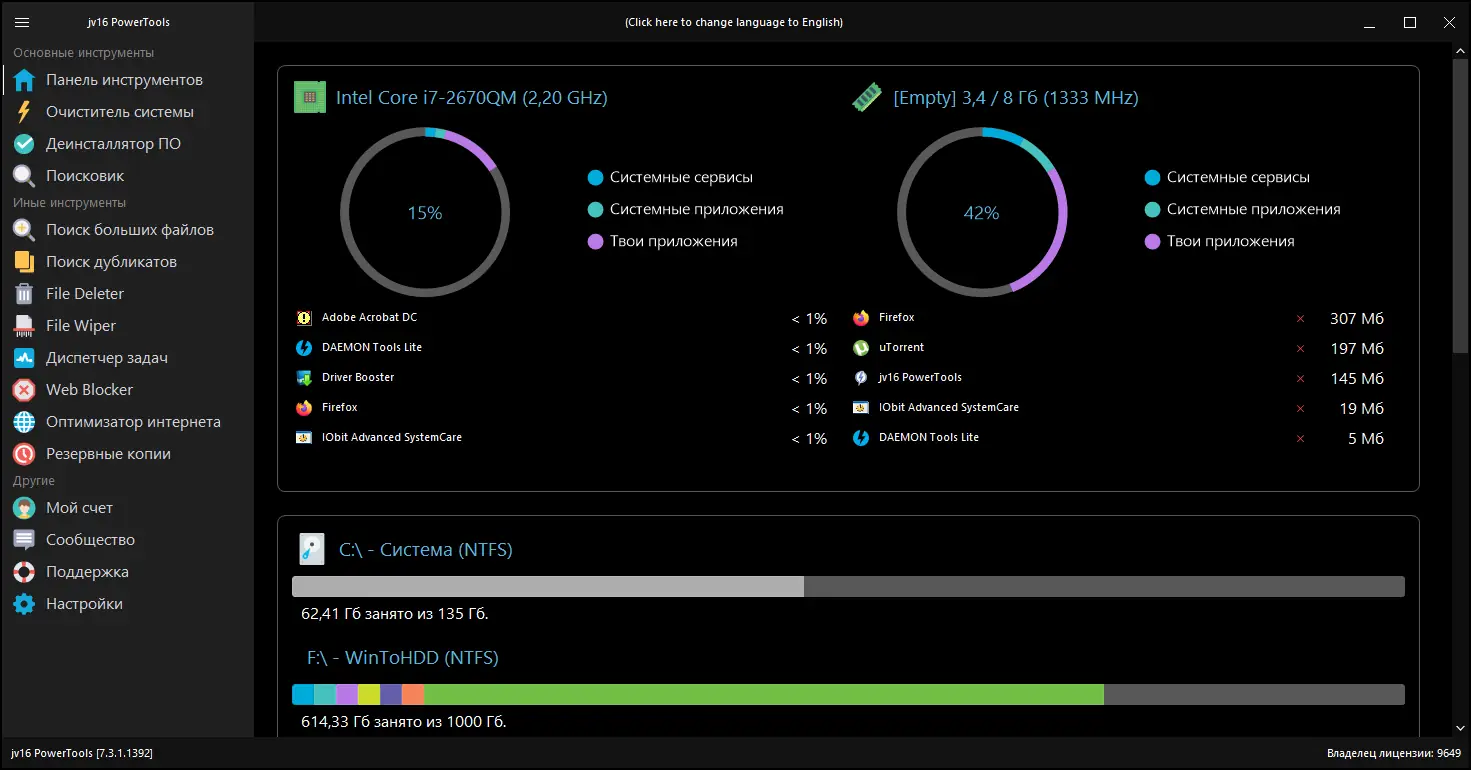The image size is (1471, 770).
Task: Click the trash can icon for File Deleter
Action: point(24,294)
